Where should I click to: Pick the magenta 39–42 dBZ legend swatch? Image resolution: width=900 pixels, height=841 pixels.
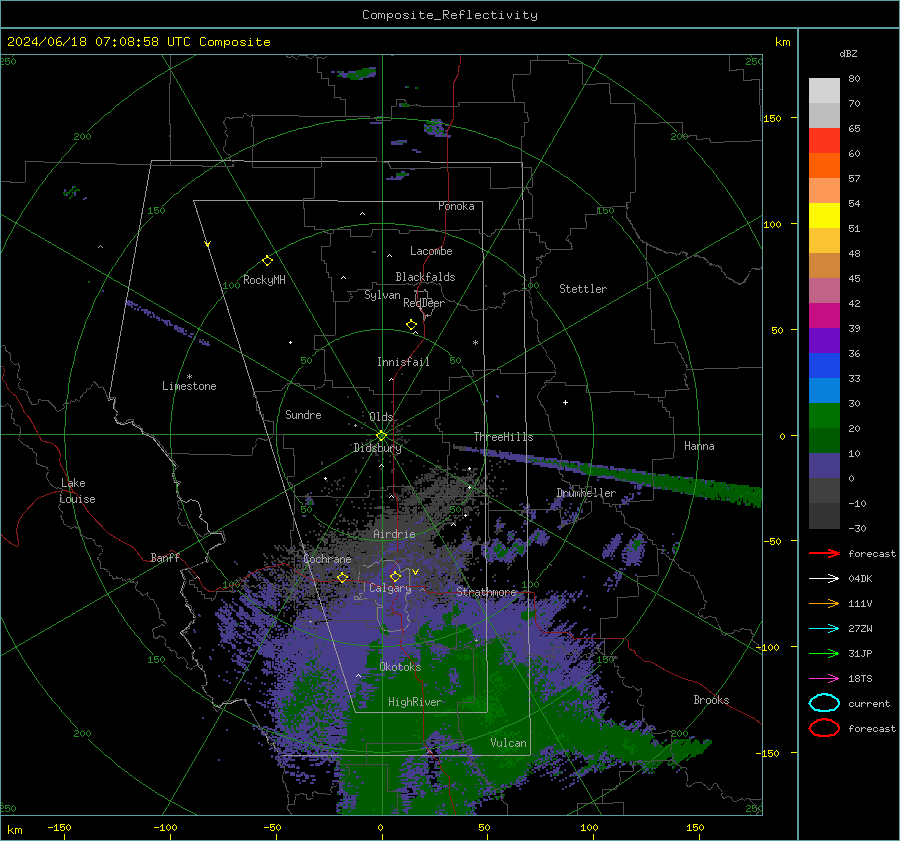click(824, 316)
